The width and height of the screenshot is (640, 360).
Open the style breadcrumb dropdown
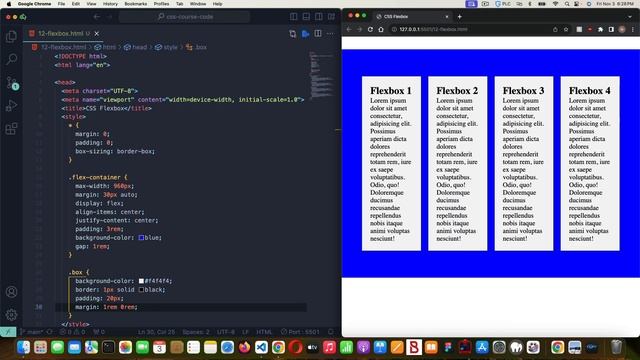pos(166,47)
